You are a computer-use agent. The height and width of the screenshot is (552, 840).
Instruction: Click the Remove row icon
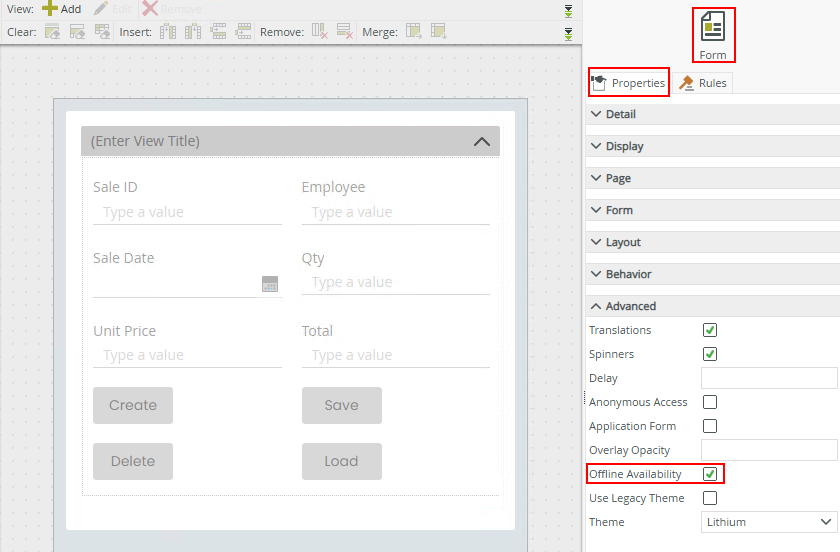344,32
